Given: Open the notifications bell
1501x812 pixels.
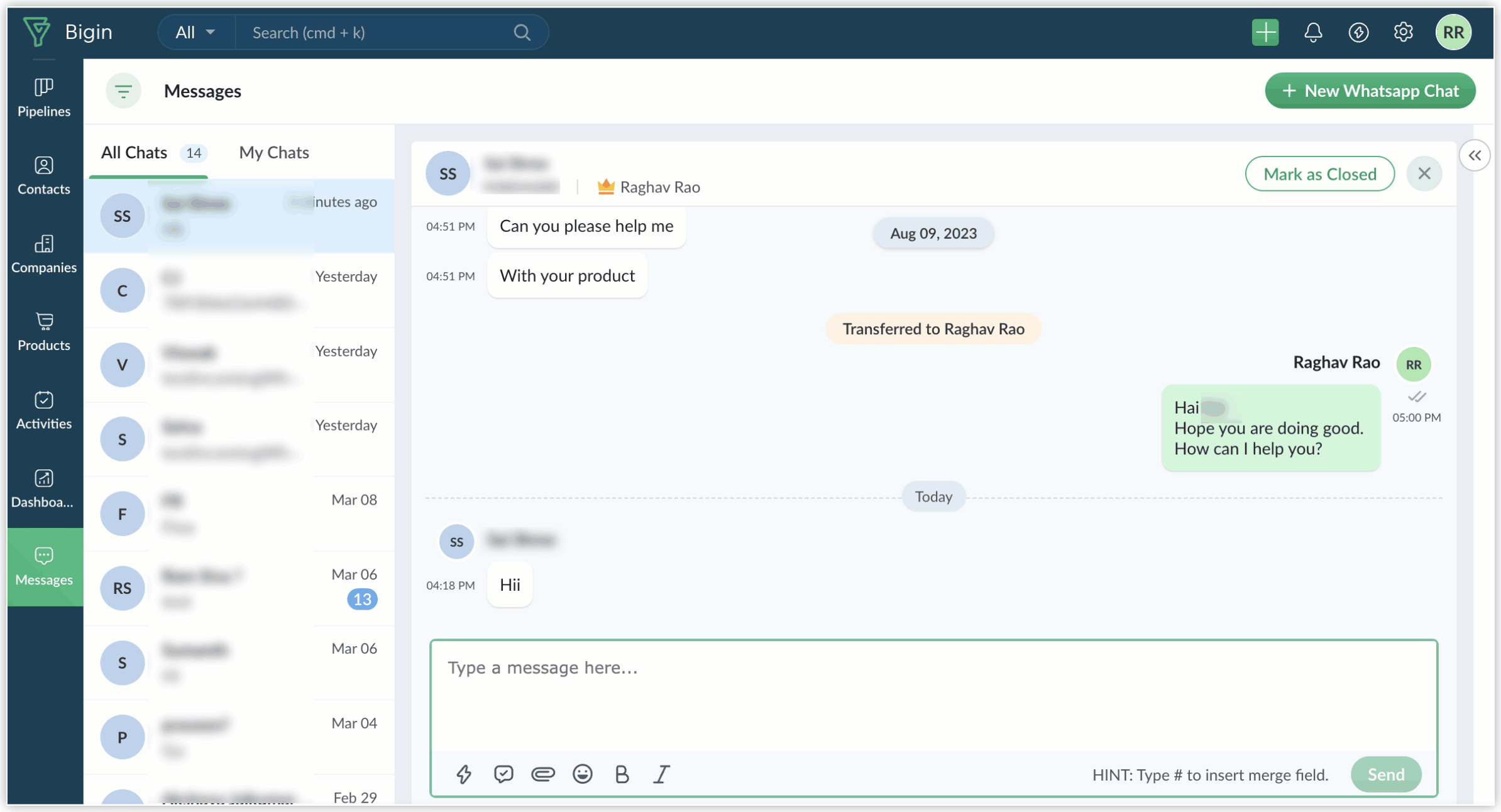Looking at the screenshot, I should [1312, 32].
